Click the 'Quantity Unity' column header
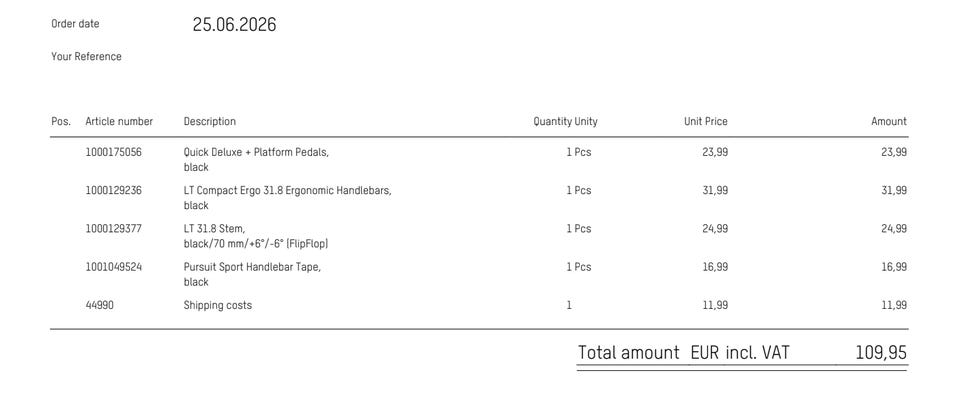The height and width of the screenshot is (399, 960). [x=565, y=121]
